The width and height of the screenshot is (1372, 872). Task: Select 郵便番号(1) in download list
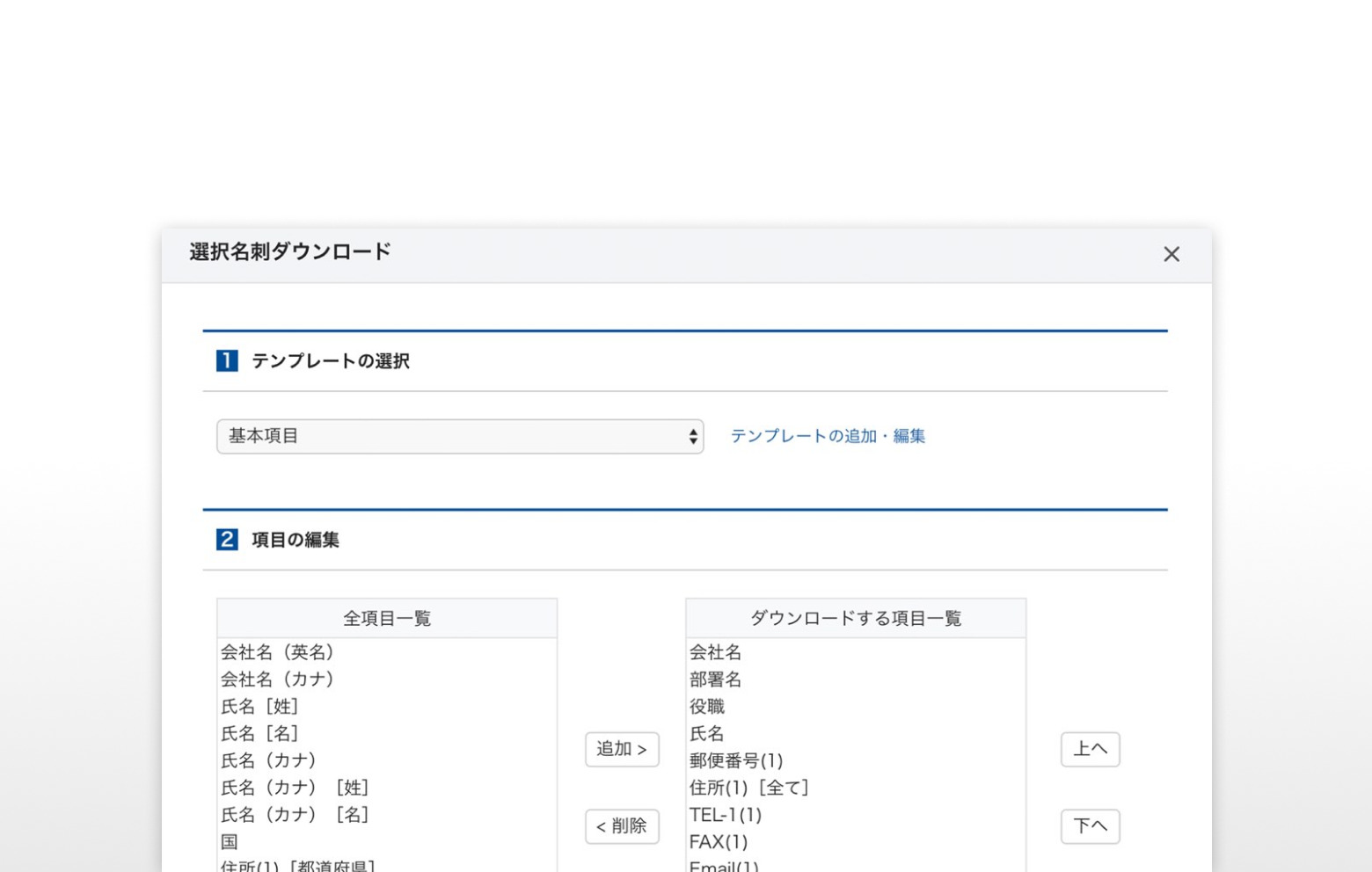(856, 760)
